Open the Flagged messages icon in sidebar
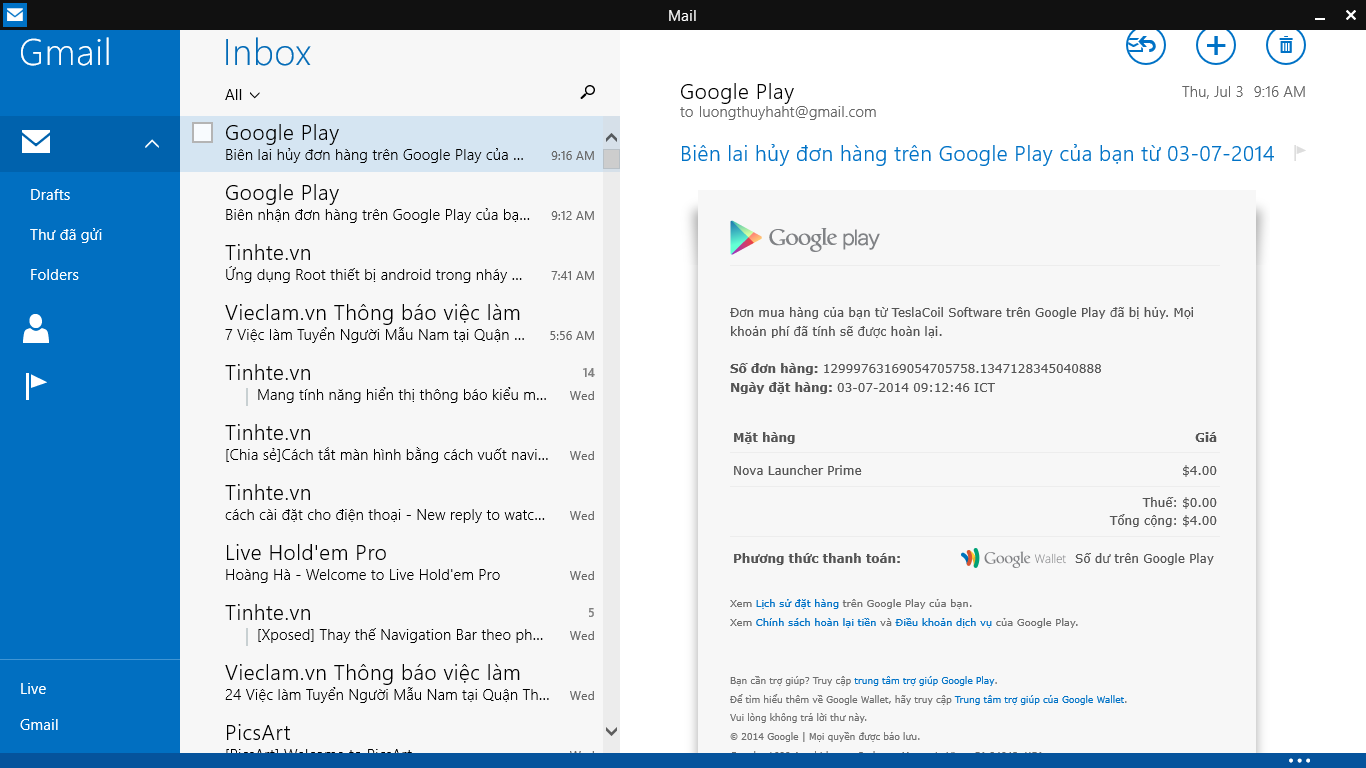Viewport: 1366px width, 768px height. [x=36, y=386]
